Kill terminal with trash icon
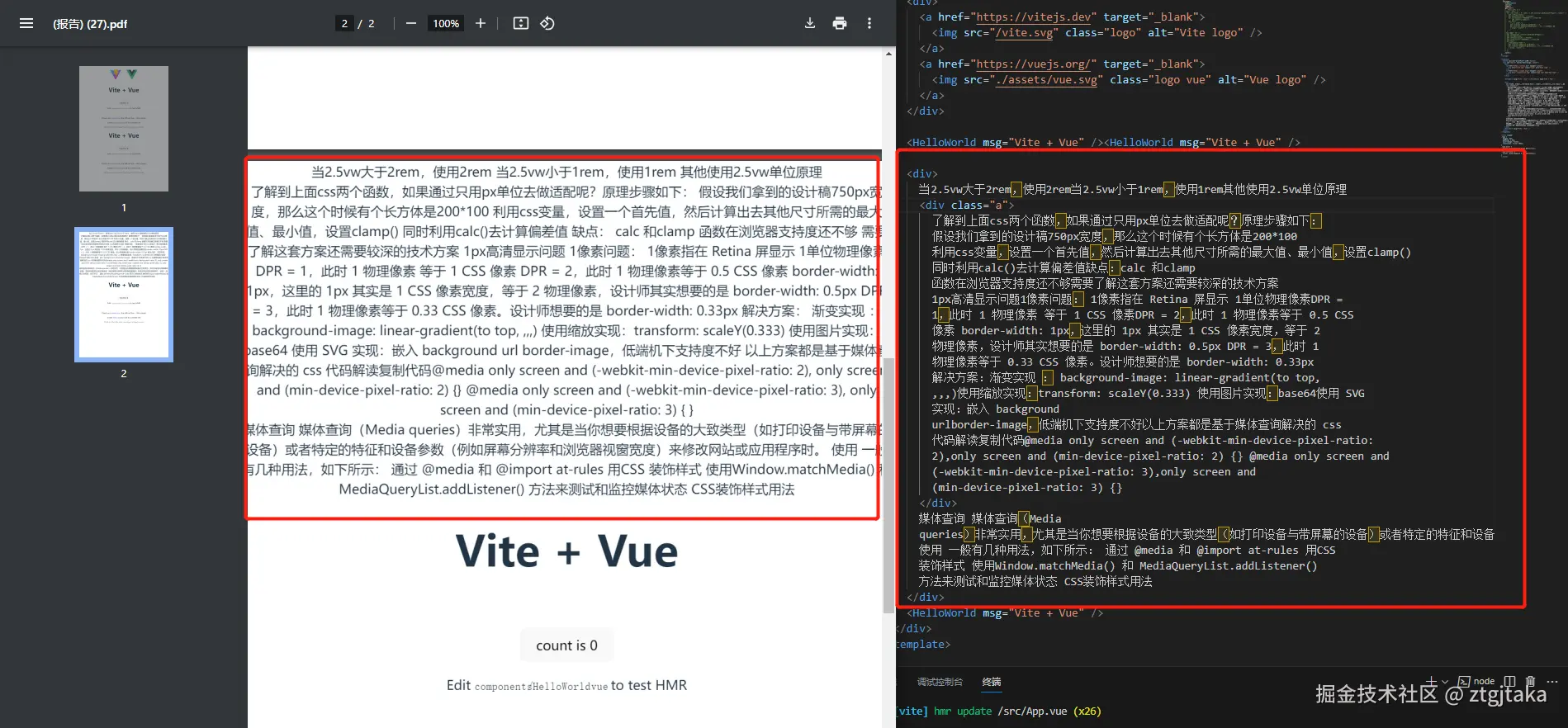The image size is (1568, 728). (x=1530, y=681)
